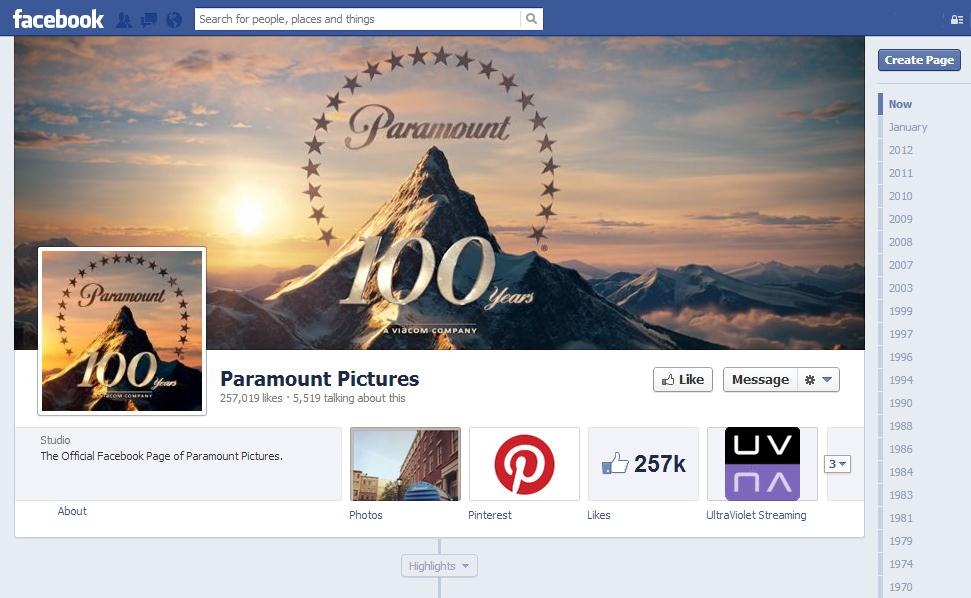This screenshot has width=971, height=598.
Task: Send a Message to Paramount Pictures
Action: pos(760,379)
